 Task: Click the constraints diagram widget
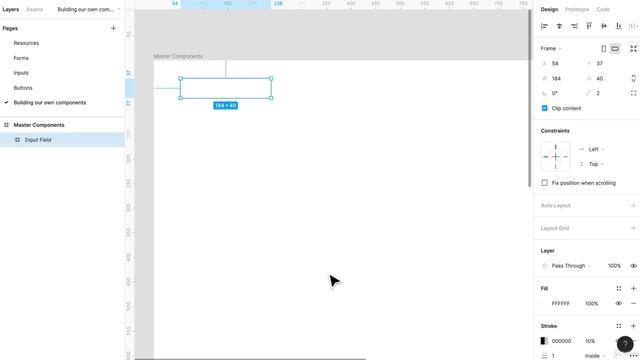click(x=556, y=157)
